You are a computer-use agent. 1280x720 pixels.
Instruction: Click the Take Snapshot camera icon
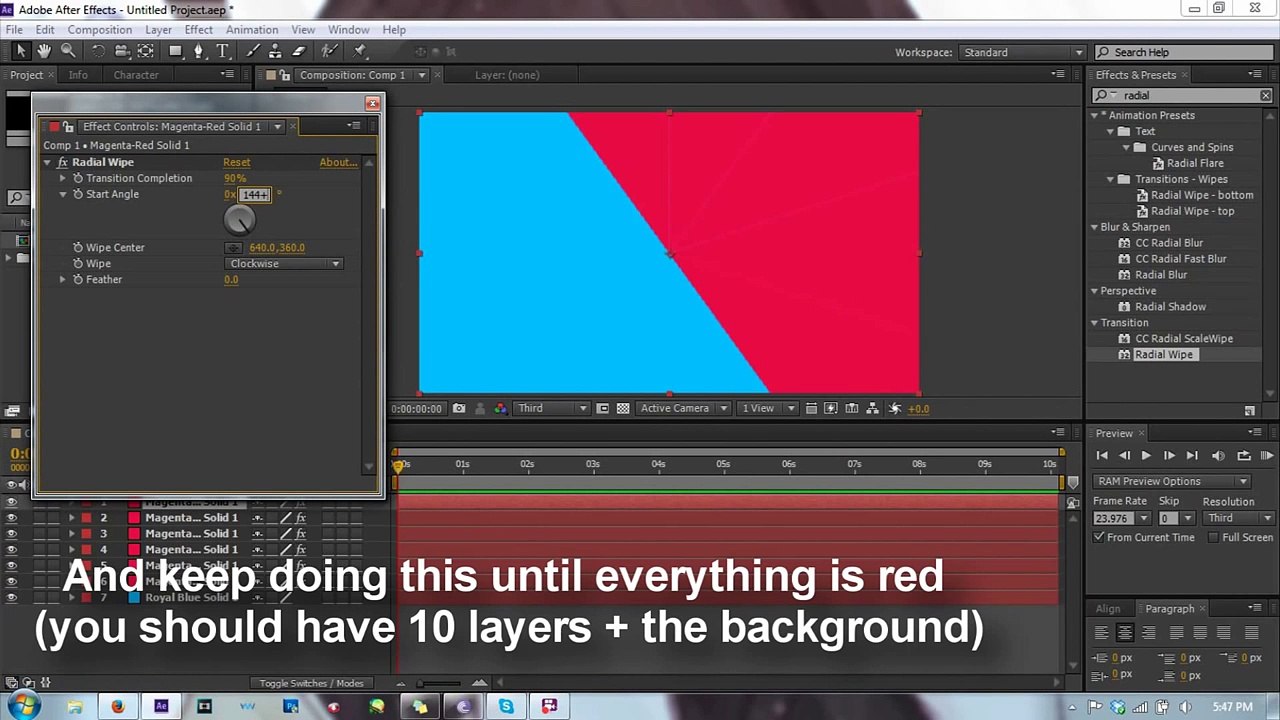(459, 408)
